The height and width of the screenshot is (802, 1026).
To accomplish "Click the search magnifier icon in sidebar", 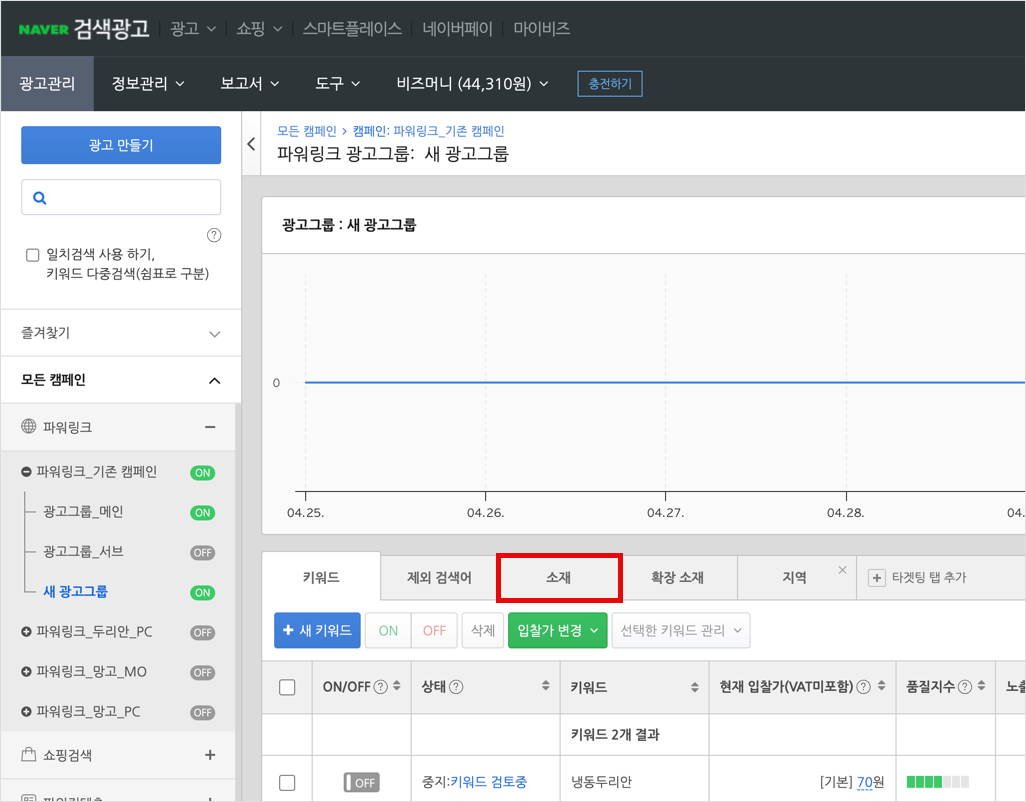I will (40, 198).
